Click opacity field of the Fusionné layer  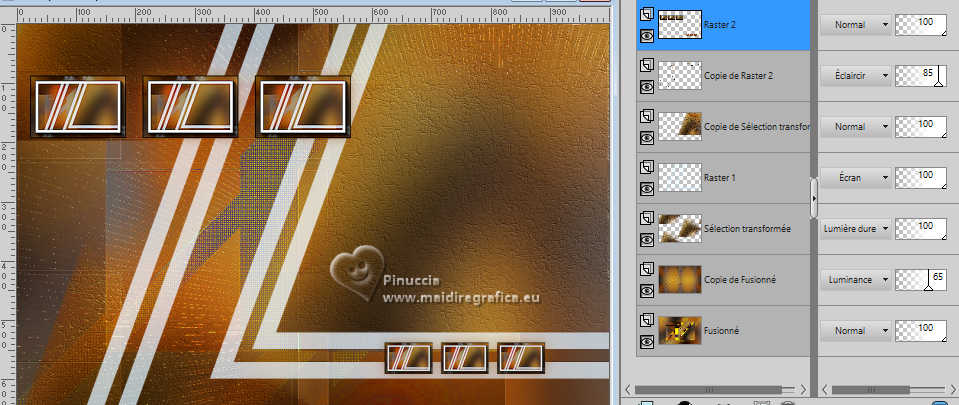(x=920, y=331)
